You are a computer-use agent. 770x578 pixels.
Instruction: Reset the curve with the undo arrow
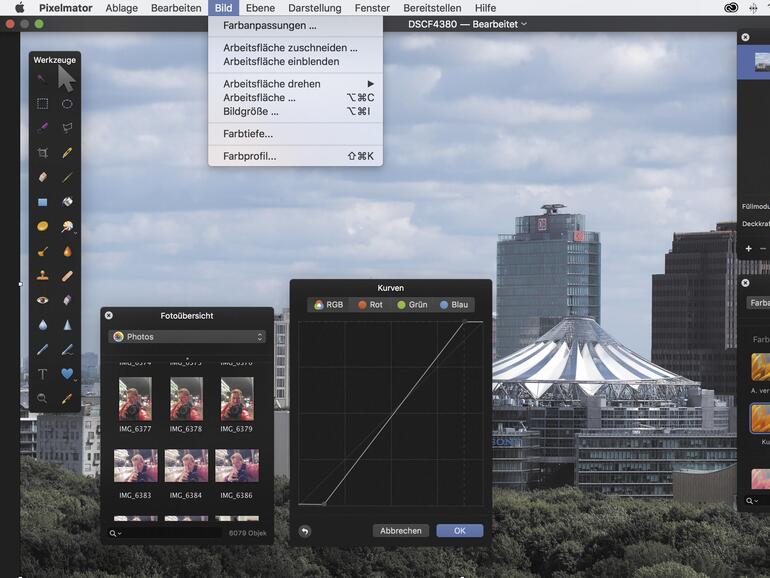304,531
